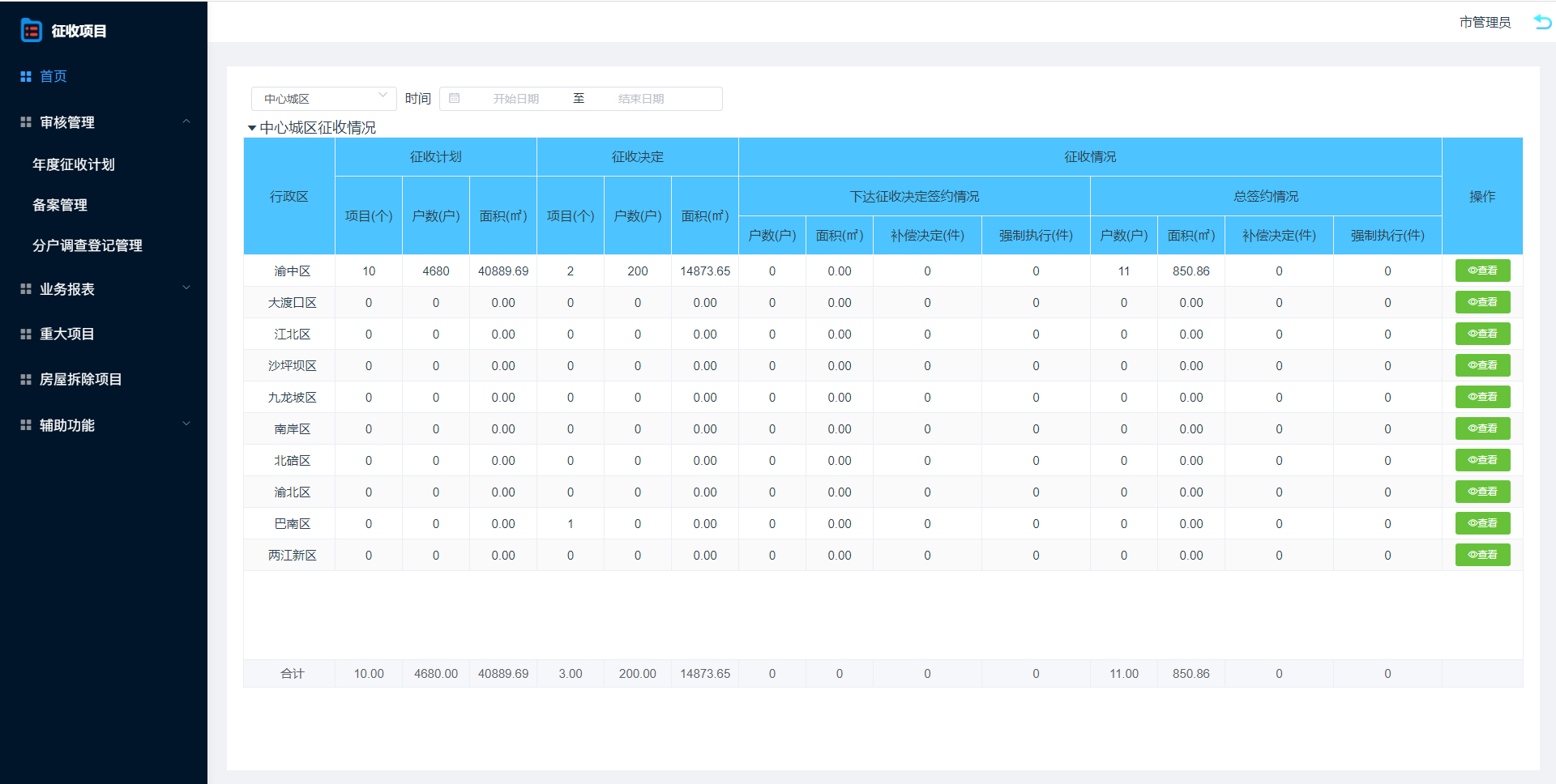Expand the 辅助功能 menu chevron
The height and width of the screenshot is (784, 1556).
186,424
